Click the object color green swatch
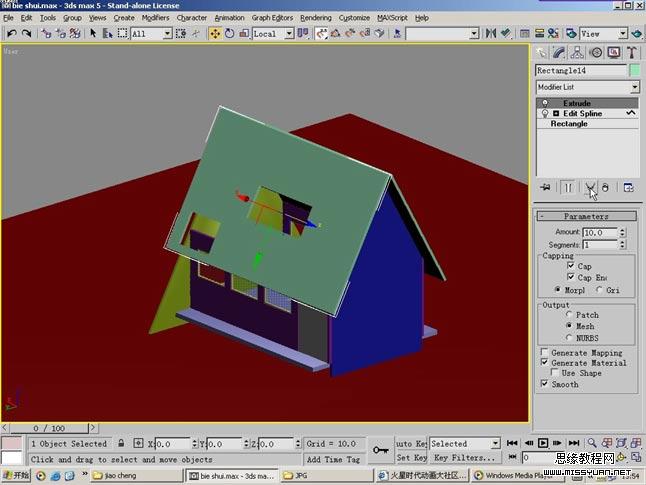 pos(635,70)
